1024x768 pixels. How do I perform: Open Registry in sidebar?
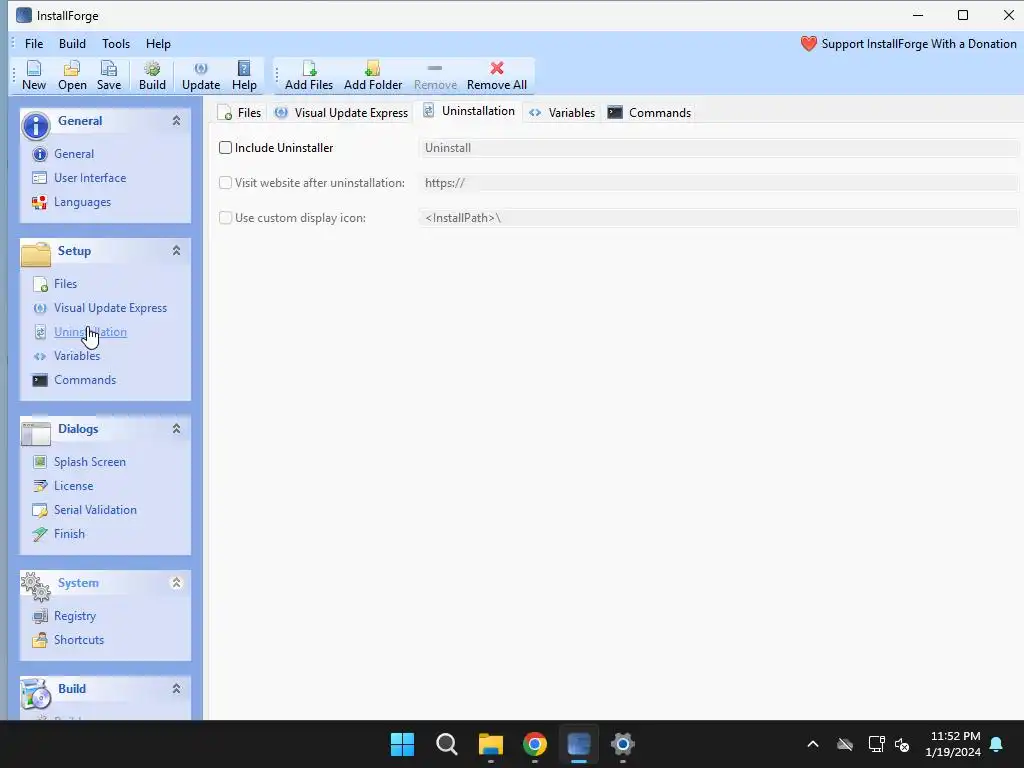click(74, 616)
